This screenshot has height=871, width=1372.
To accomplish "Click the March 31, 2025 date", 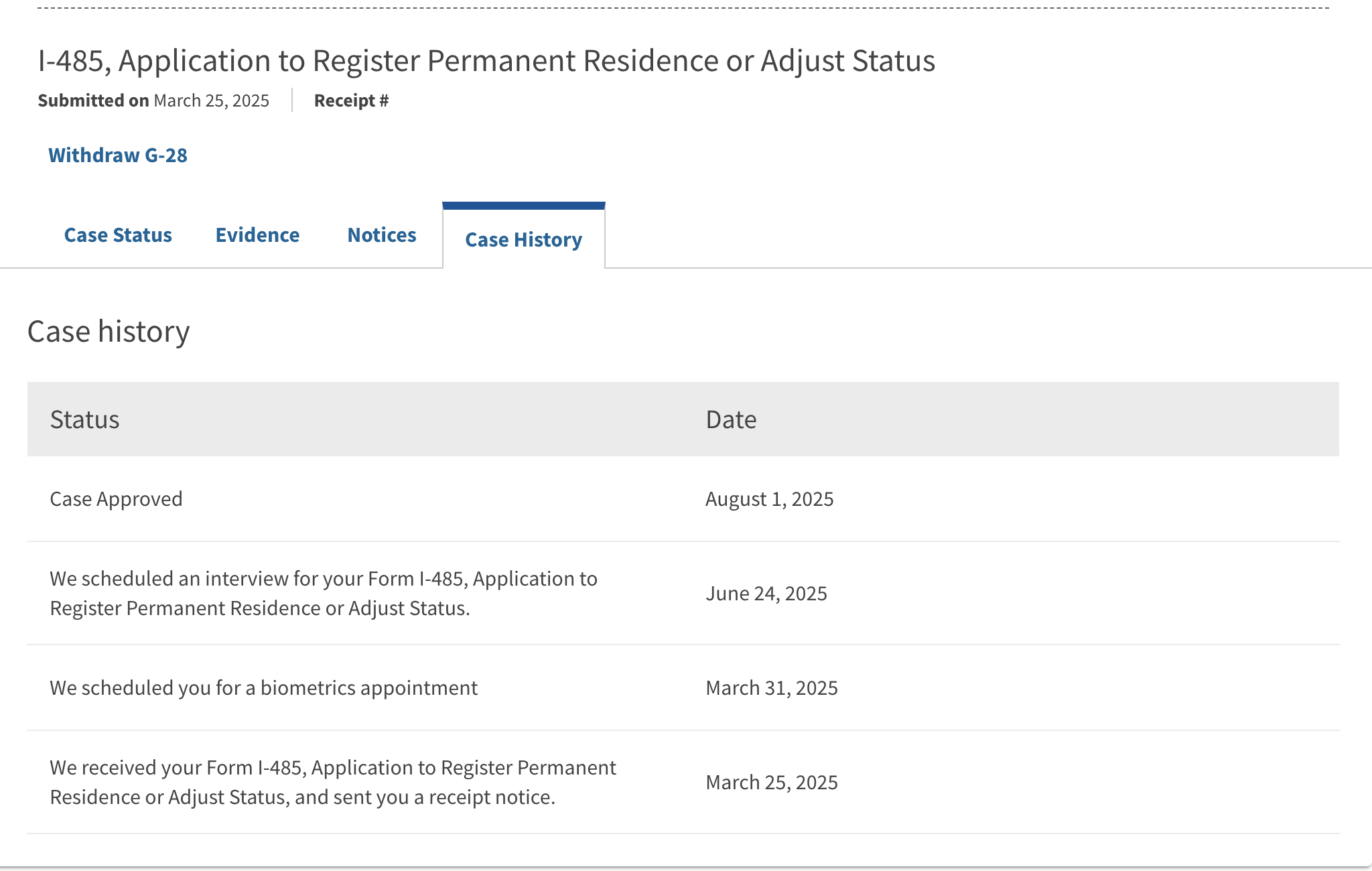I will [x=772, y=688].
